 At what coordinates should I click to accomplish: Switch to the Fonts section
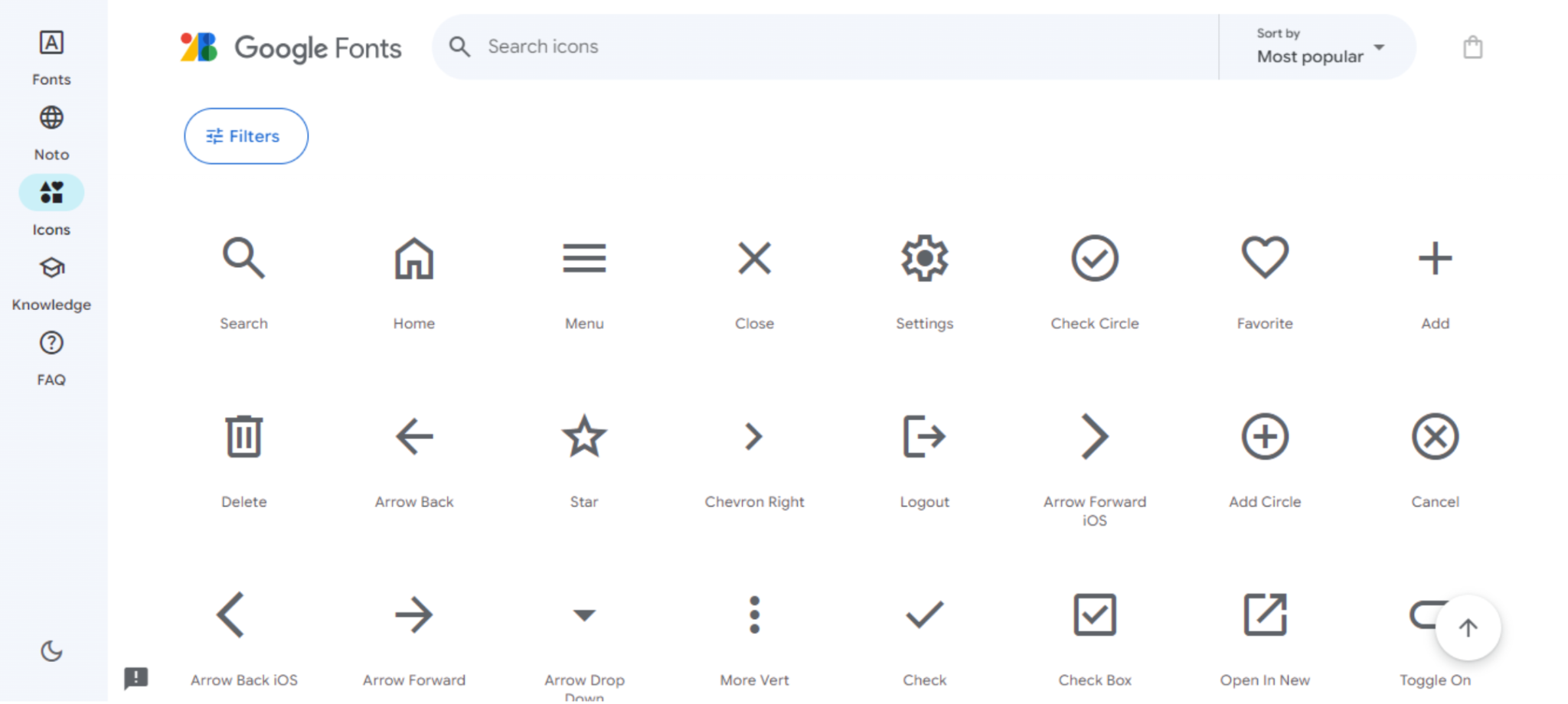tap(51, 54)
